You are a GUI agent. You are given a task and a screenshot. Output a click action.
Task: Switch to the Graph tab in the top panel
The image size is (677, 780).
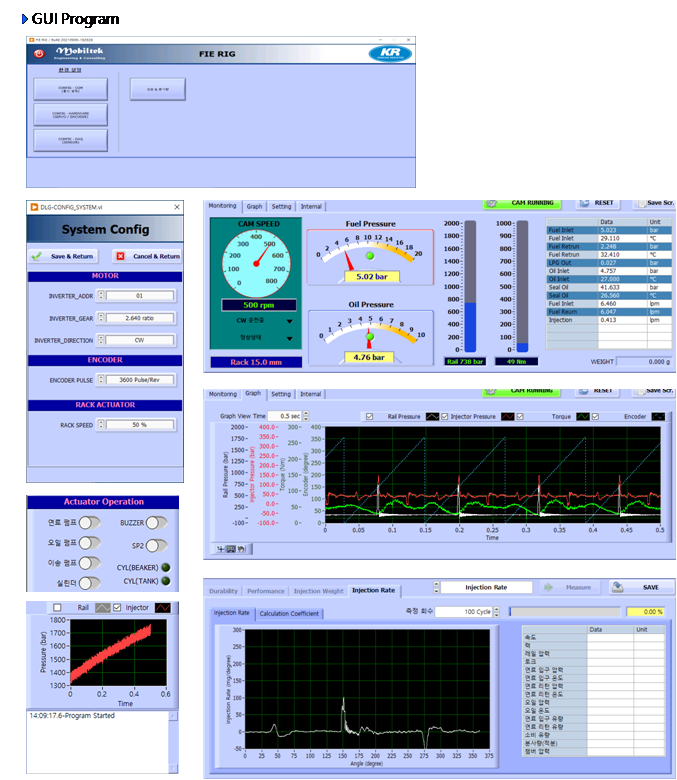tap(254, 206)
